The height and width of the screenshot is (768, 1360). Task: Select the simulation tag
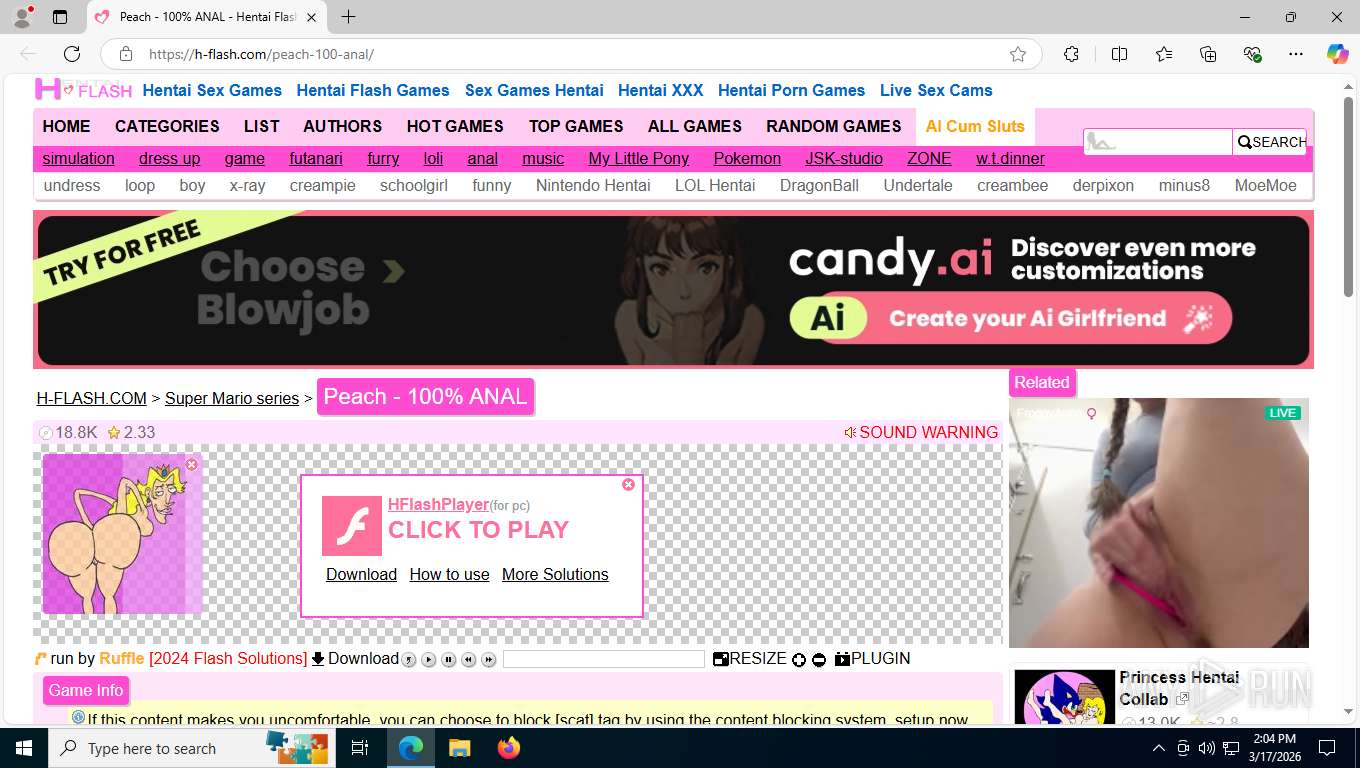click(78, 158)
